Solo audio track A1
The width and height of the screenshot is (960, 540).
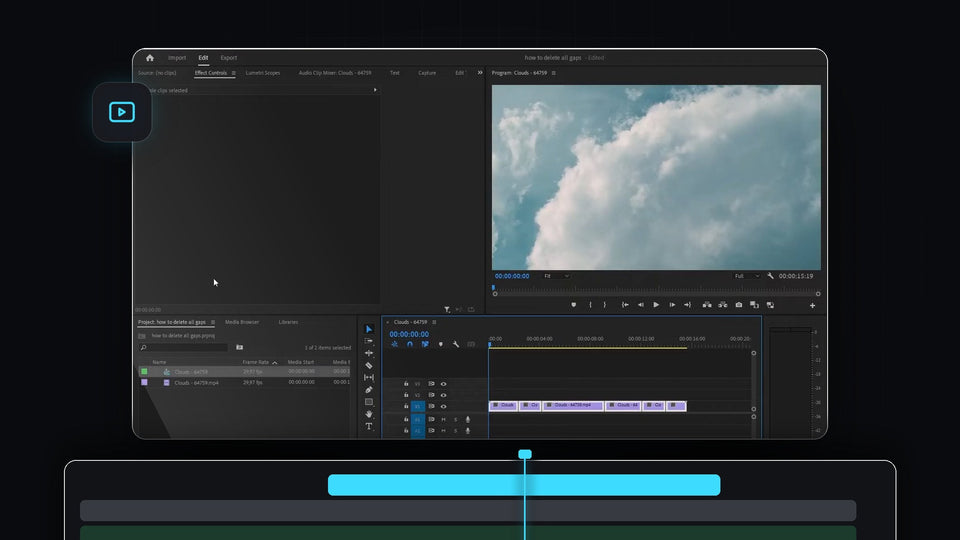click(456, 419)
